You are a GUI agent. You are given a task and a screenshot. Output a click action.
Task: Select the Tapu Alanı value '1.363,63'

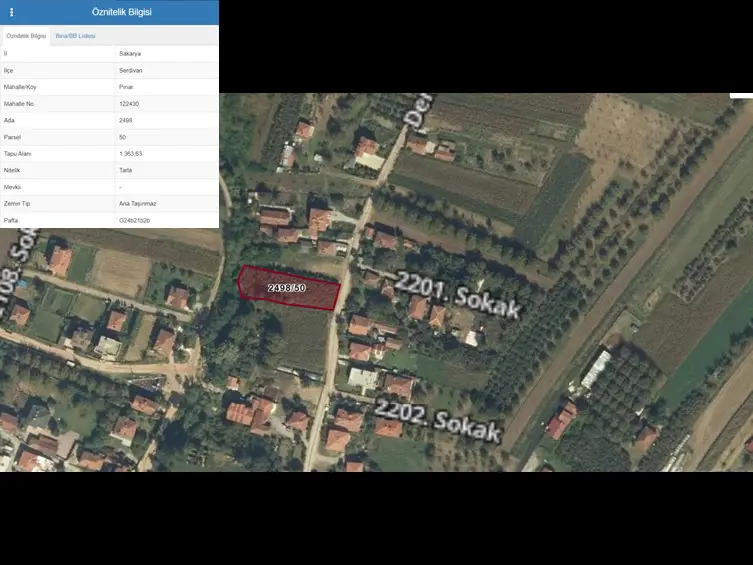(x=131, y=154)
